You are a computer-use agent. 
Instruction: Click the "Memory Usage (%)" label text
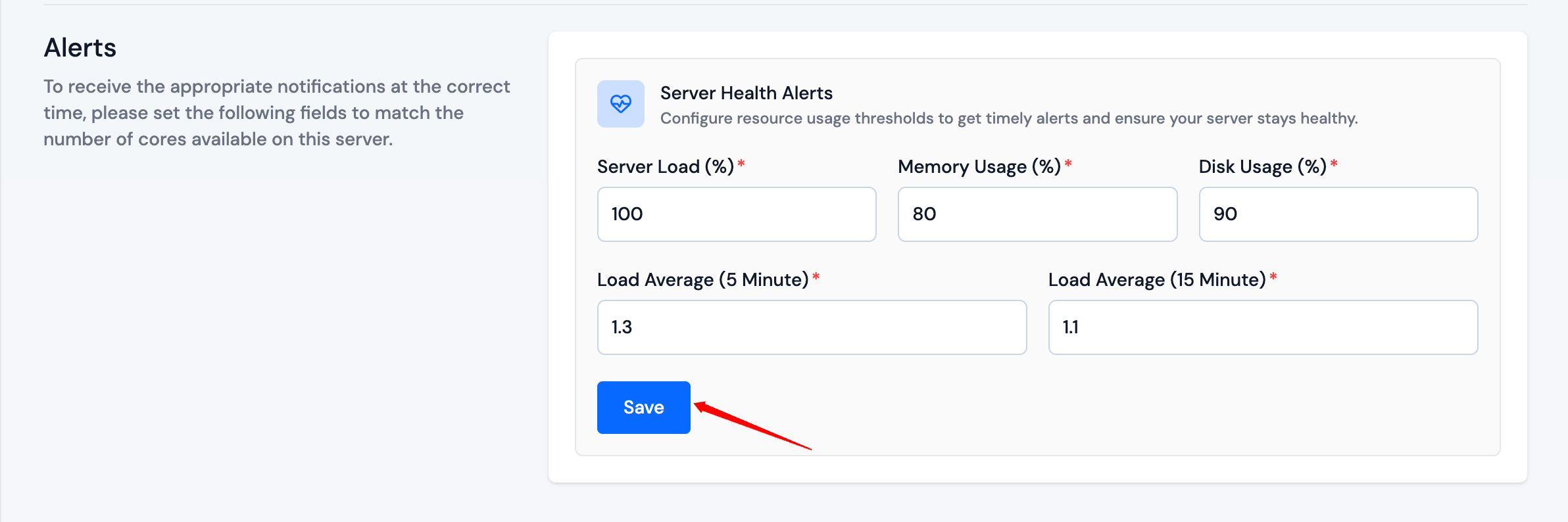[x=979, y=167]
